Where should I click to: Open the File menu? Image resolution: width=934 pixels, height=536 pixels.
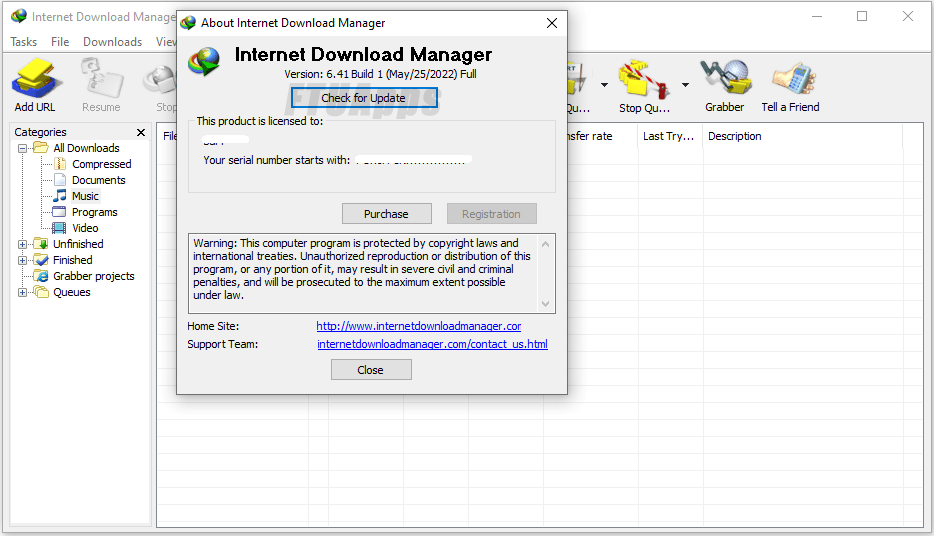60,42
